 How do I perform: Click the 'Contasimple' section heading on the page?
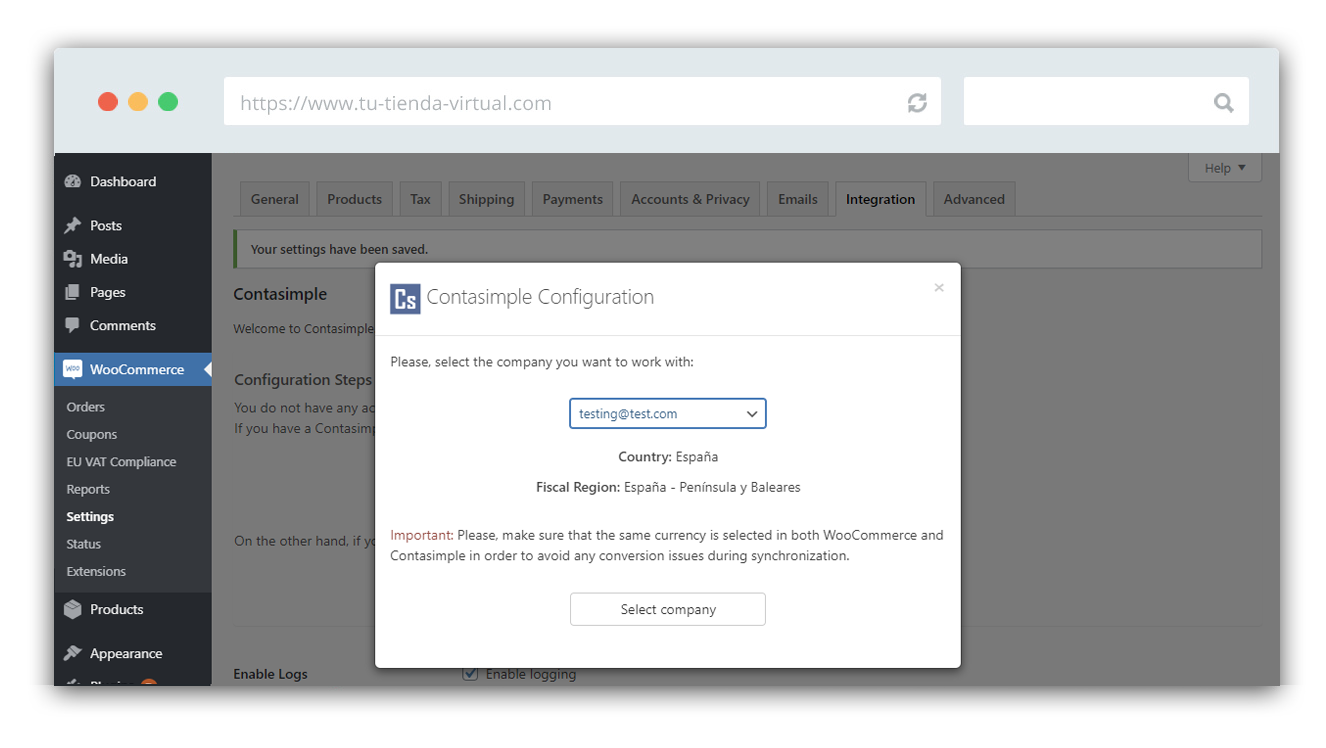(x=280, y=294)
